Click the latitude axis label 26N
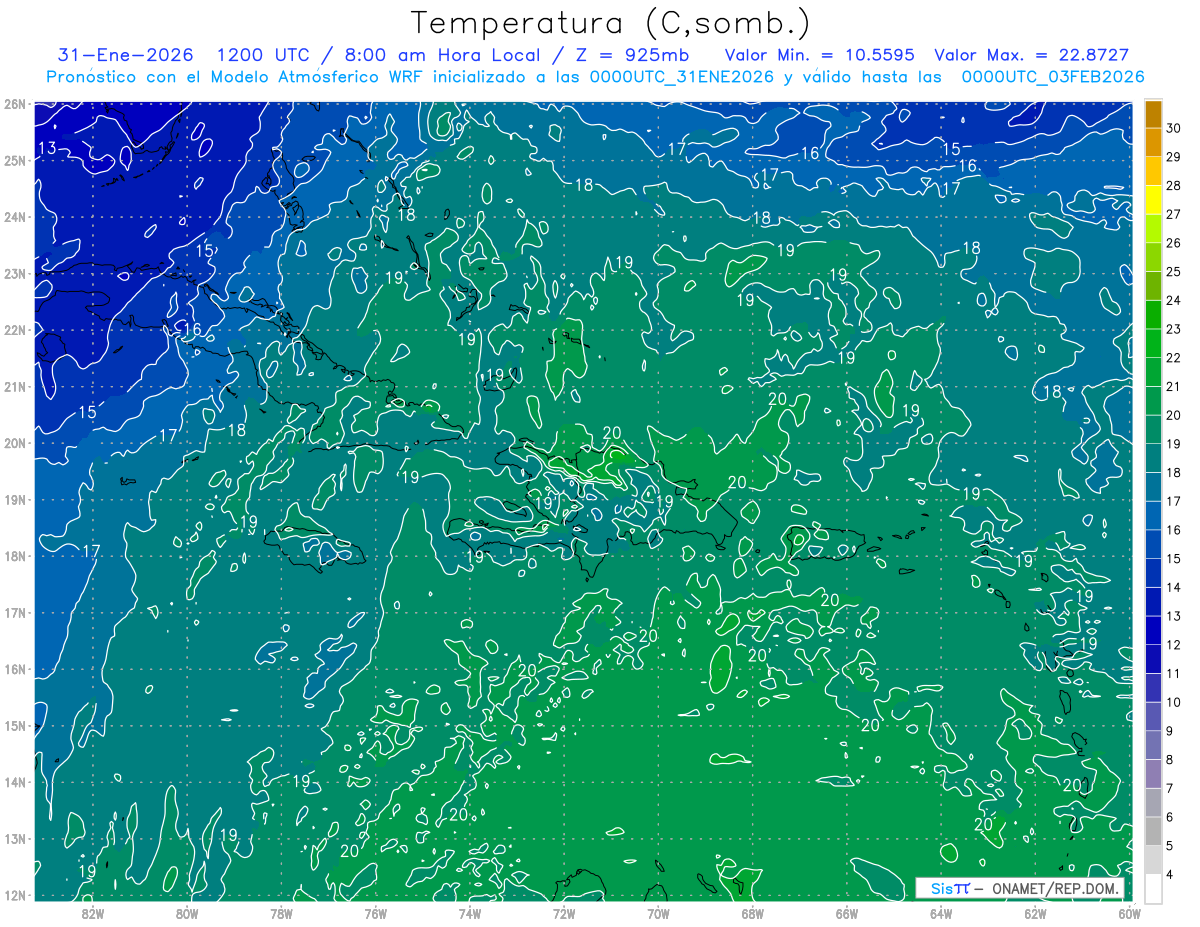1200x927 pixels. [x=14, y=103]
